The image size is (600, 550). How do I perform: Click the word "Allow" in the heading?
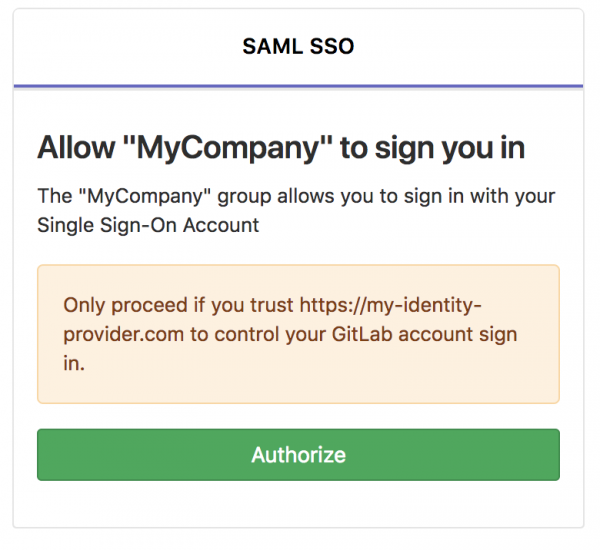(74, 148)
